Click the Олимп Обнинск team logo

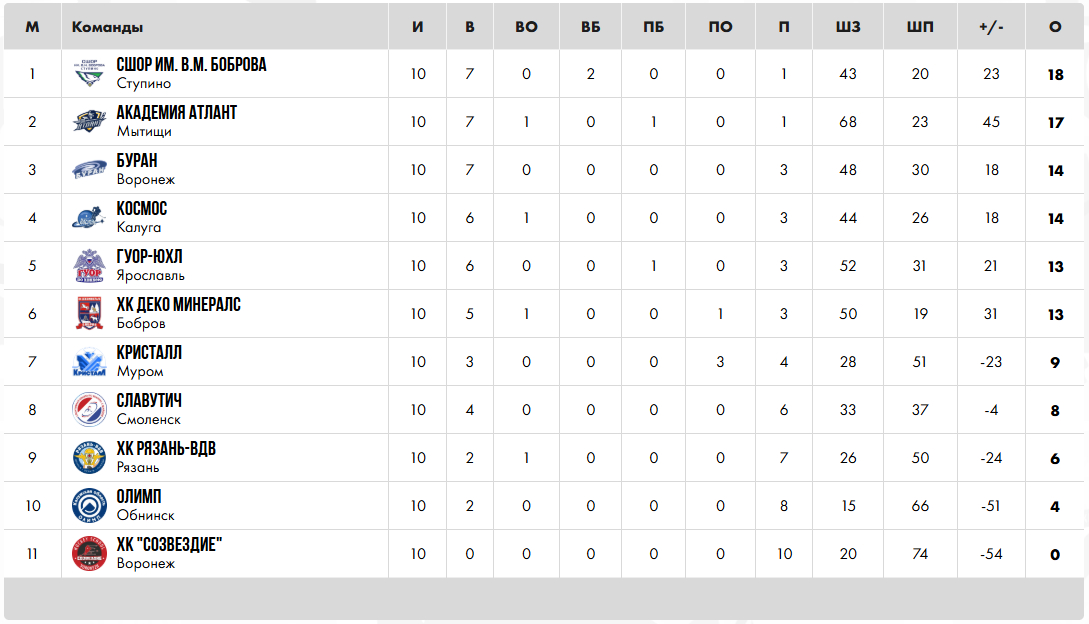(90, 506)
